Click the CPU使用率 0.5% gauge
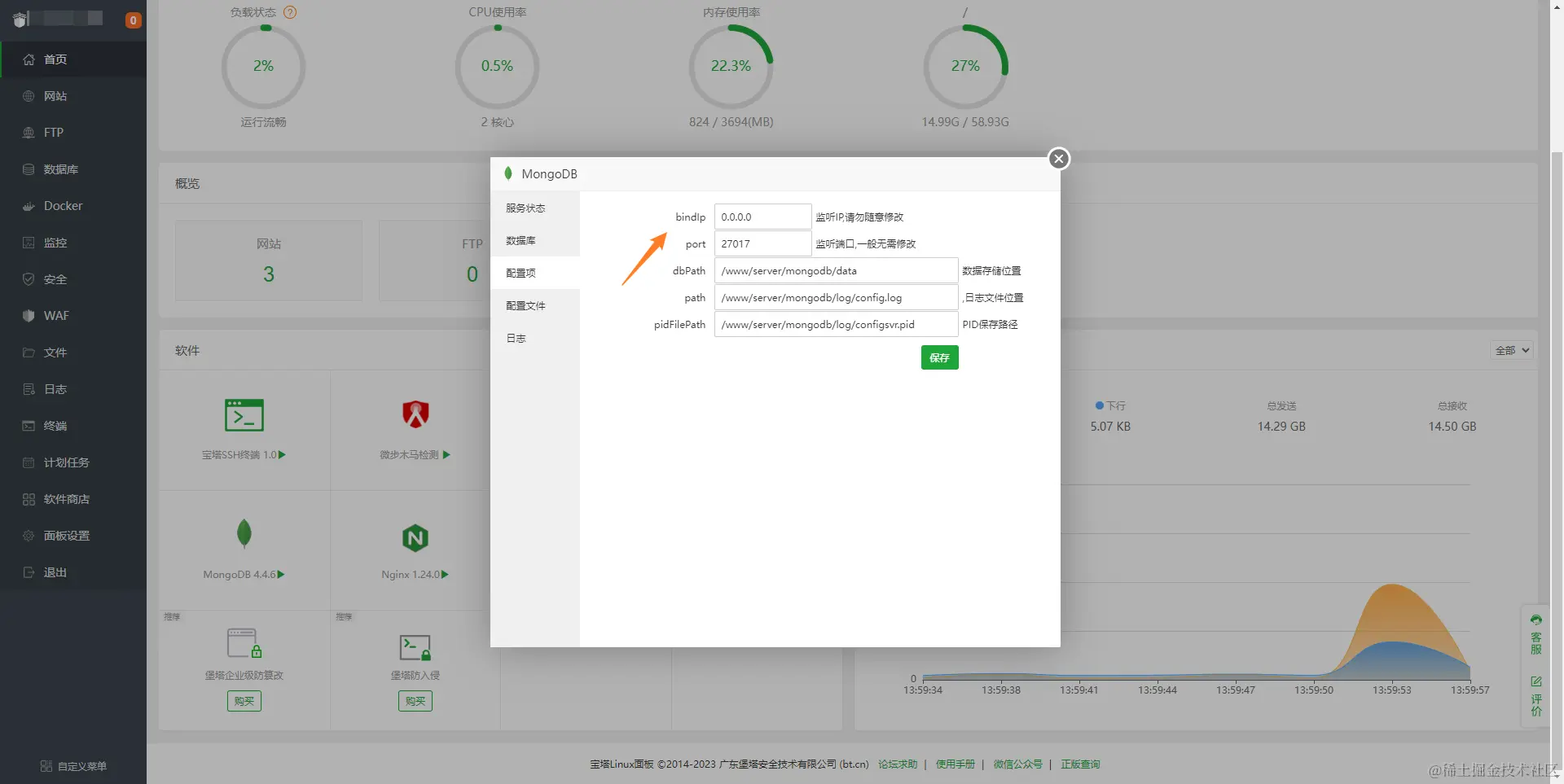 pyautogui.click(x=497, y=67)
